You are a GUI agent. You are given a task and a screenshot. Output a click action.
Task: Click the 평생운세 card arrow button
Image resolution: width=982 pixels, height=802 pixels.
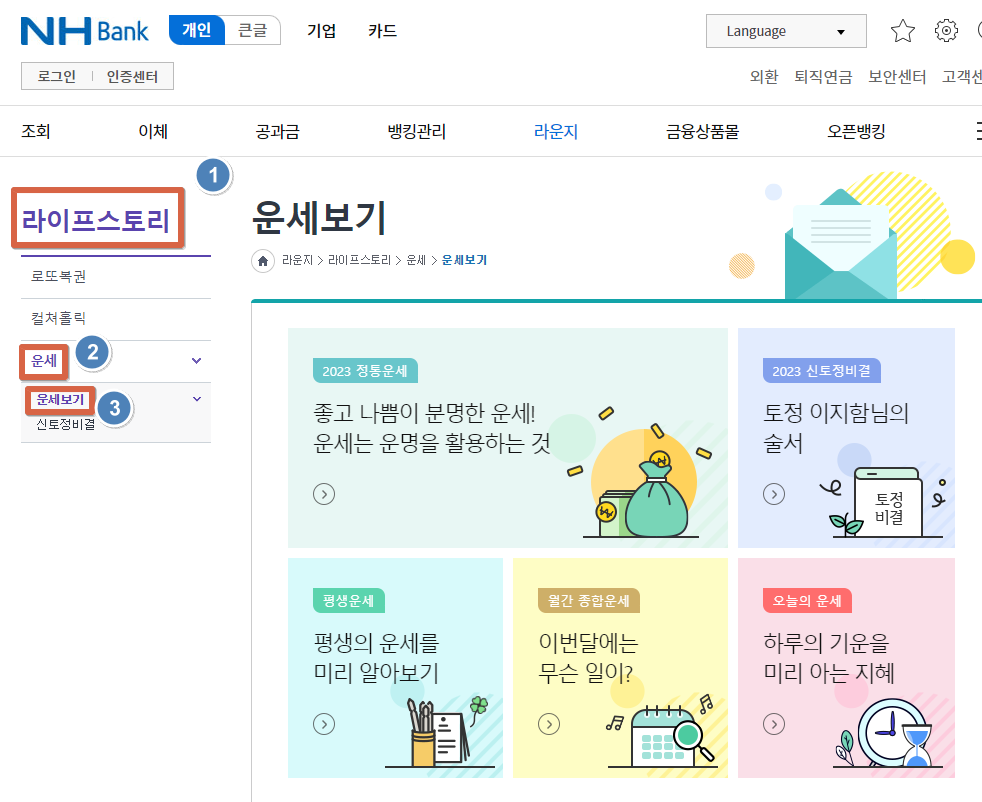(x=324, y=724)
